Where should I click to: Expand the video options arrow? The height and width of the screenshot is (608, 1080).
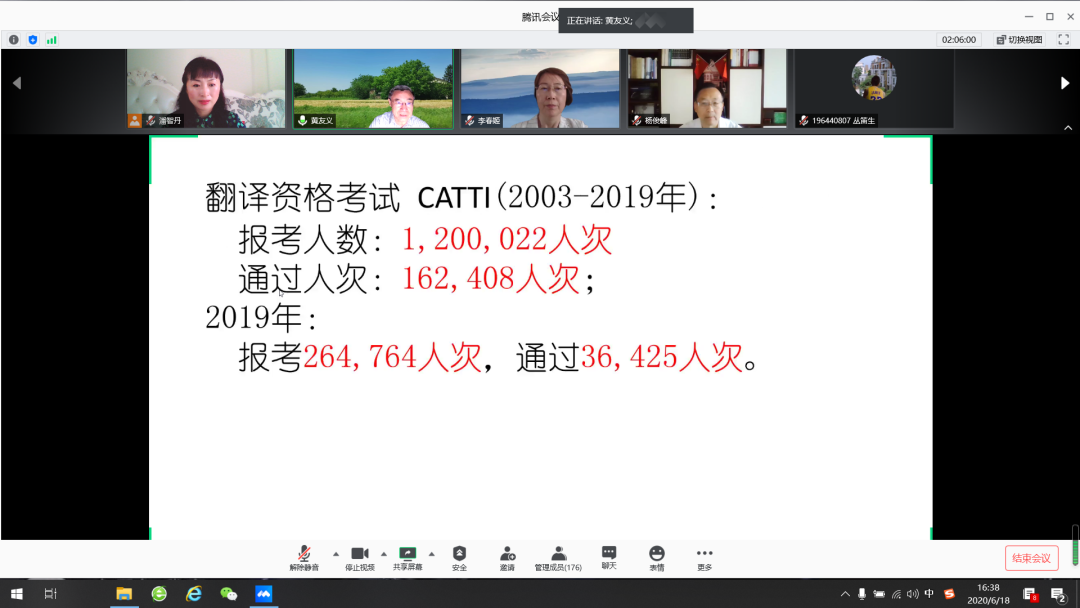(383, 556)
